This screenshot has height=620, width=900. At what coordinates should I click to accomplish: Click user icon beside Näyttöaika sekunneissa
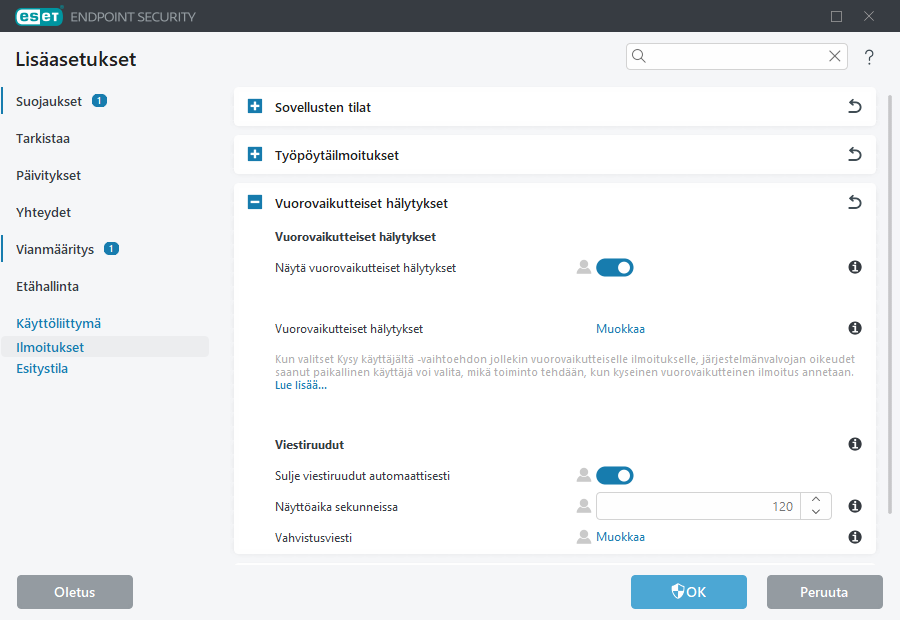(584, 506)
